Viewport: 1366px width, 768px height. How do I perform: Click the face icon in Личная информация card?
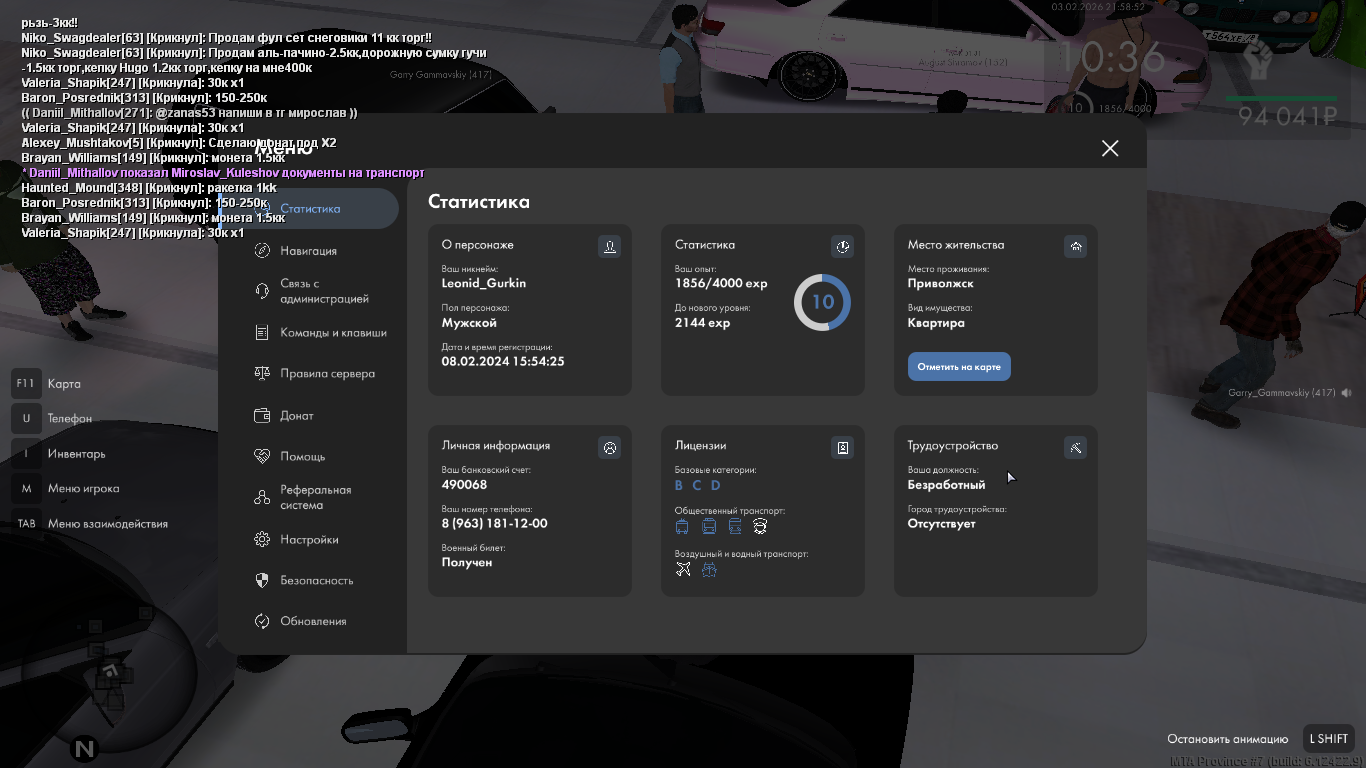(609, 448)
